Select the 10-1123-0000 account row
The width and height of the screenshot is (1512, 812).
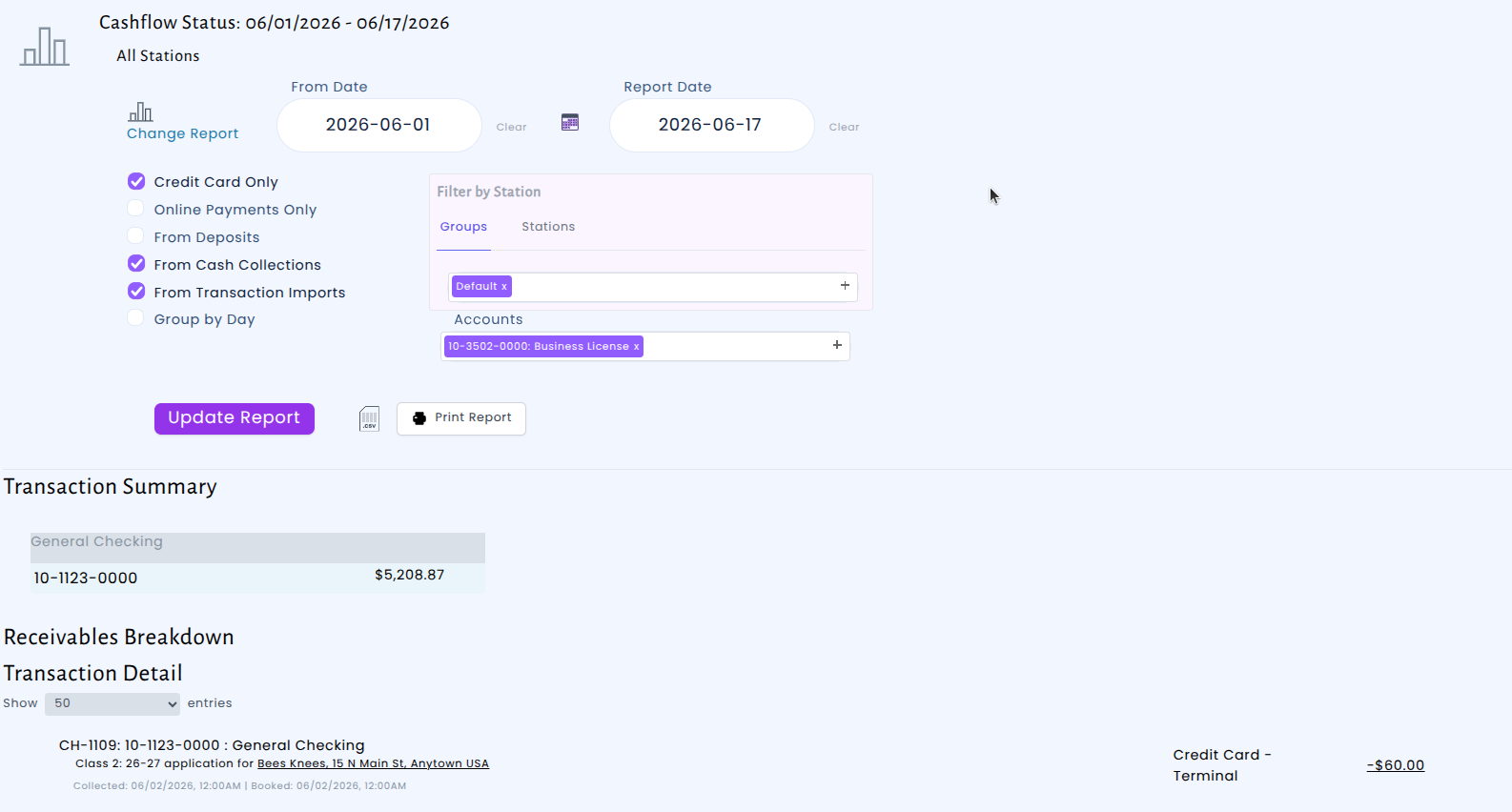pyautogui.click(x=257, y=578)
